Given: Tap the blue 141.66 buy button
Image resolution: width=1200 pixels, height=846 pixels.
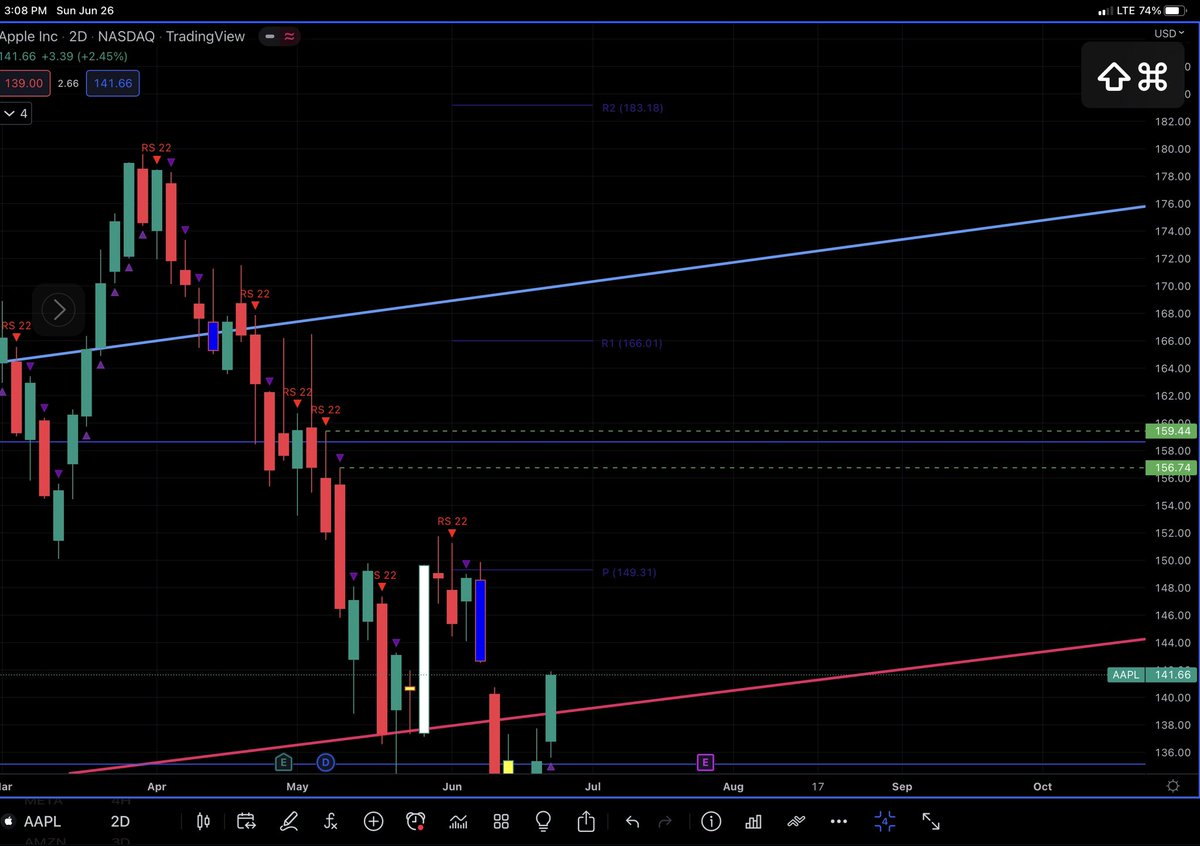Looking at the screenshot, I should pyautogui.click(x=113, y=84).
